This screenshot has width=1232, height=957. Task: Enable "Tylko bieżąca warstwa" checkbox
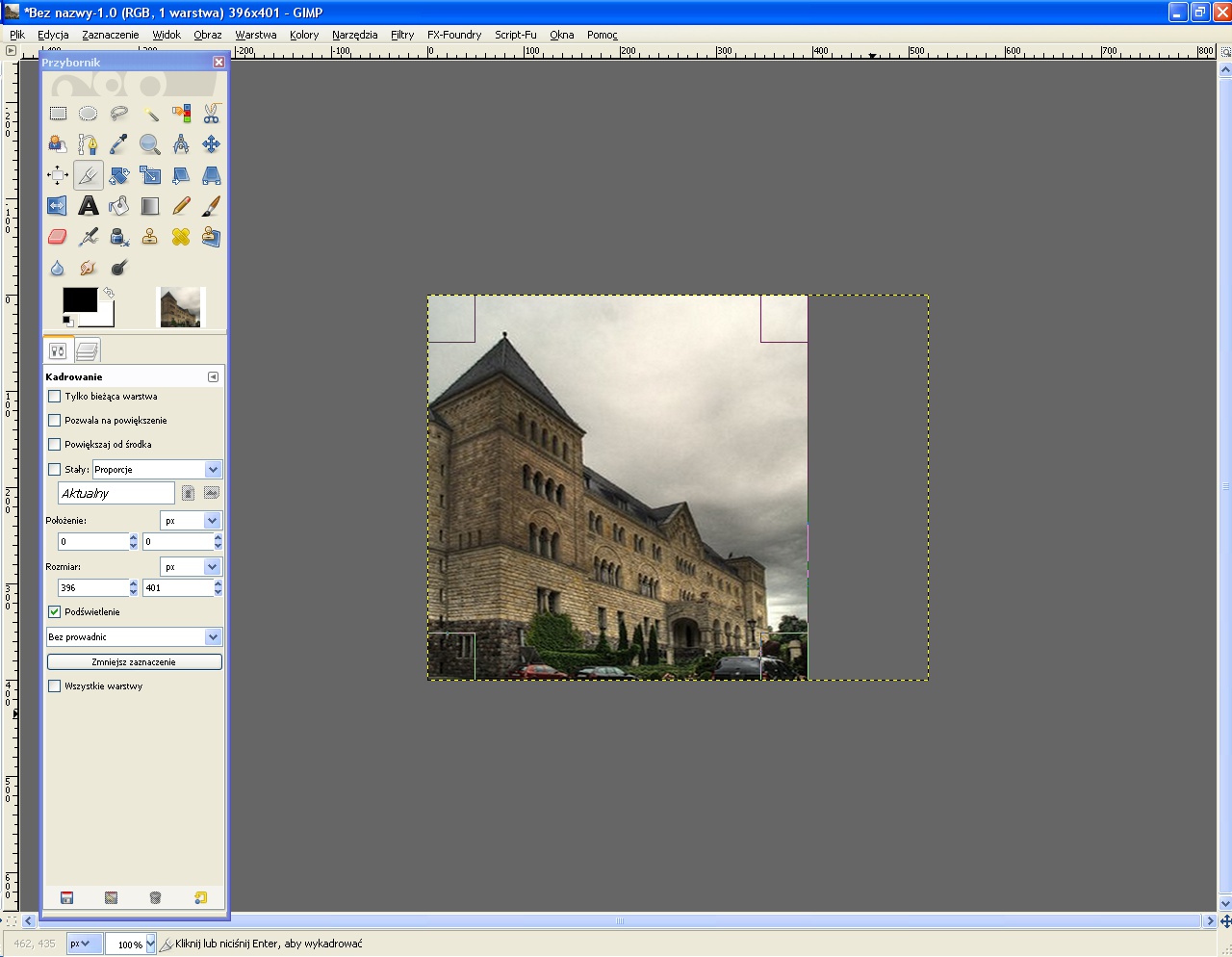pos(55,397)
